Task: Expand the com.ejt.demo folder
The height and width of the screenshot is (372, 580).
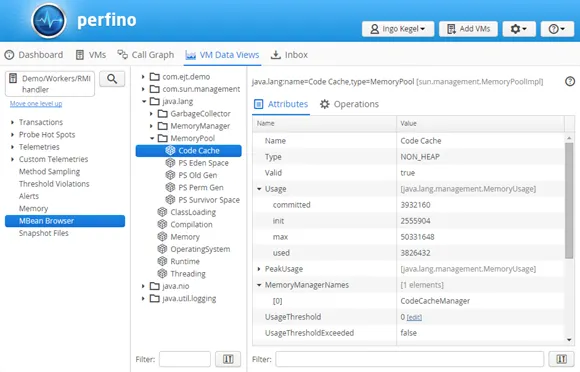Action: pos(143,77)
